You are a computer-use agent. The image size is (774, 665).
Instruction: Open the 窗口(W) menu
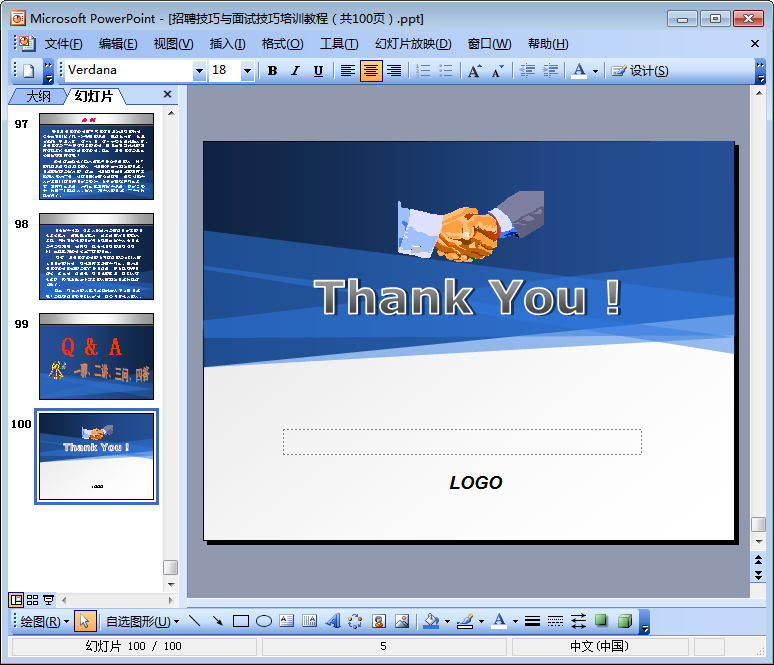pos(490,44)
